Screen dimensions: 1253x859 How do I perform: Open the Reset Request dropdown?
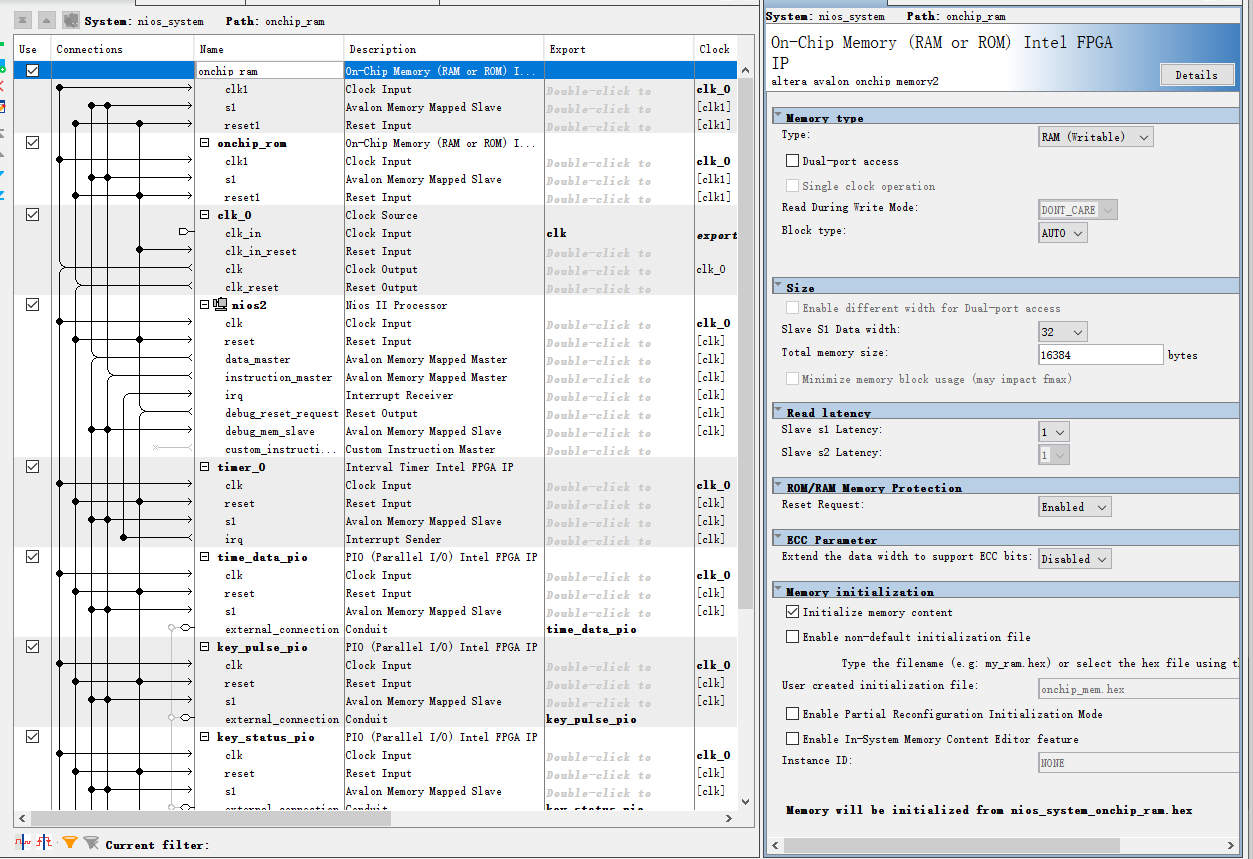click(x=1075, y=507)
